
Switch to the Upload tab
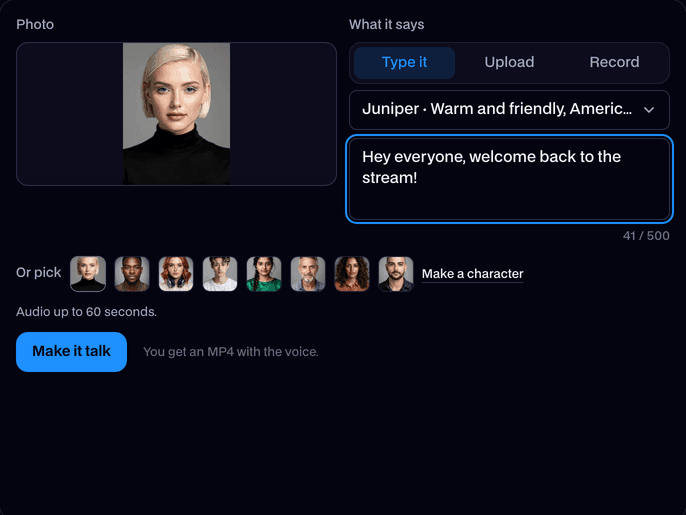click(509, 63)
